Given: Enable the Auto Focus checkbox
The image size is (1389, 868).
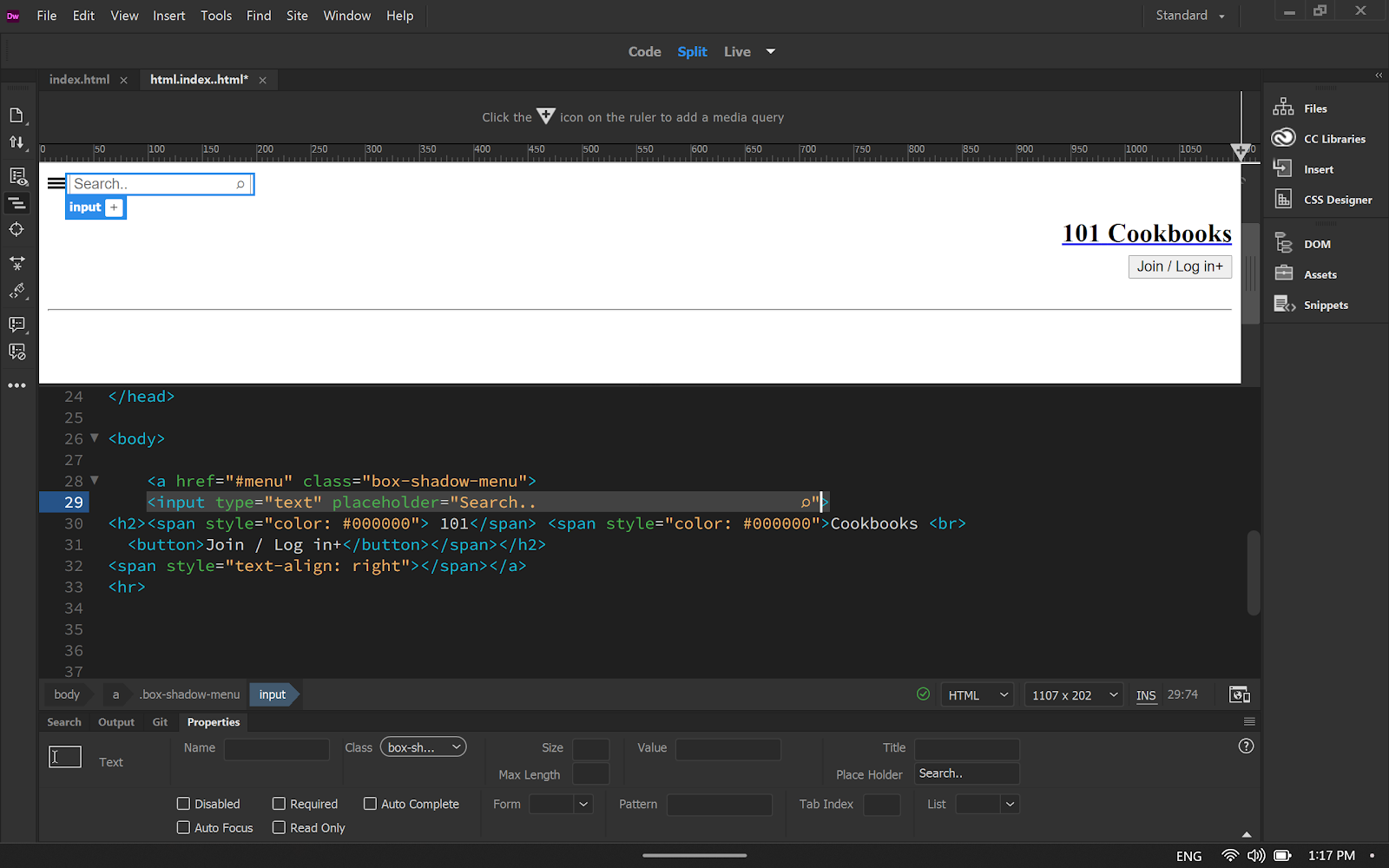Looking at the screenshot, I should coord(183,827).
